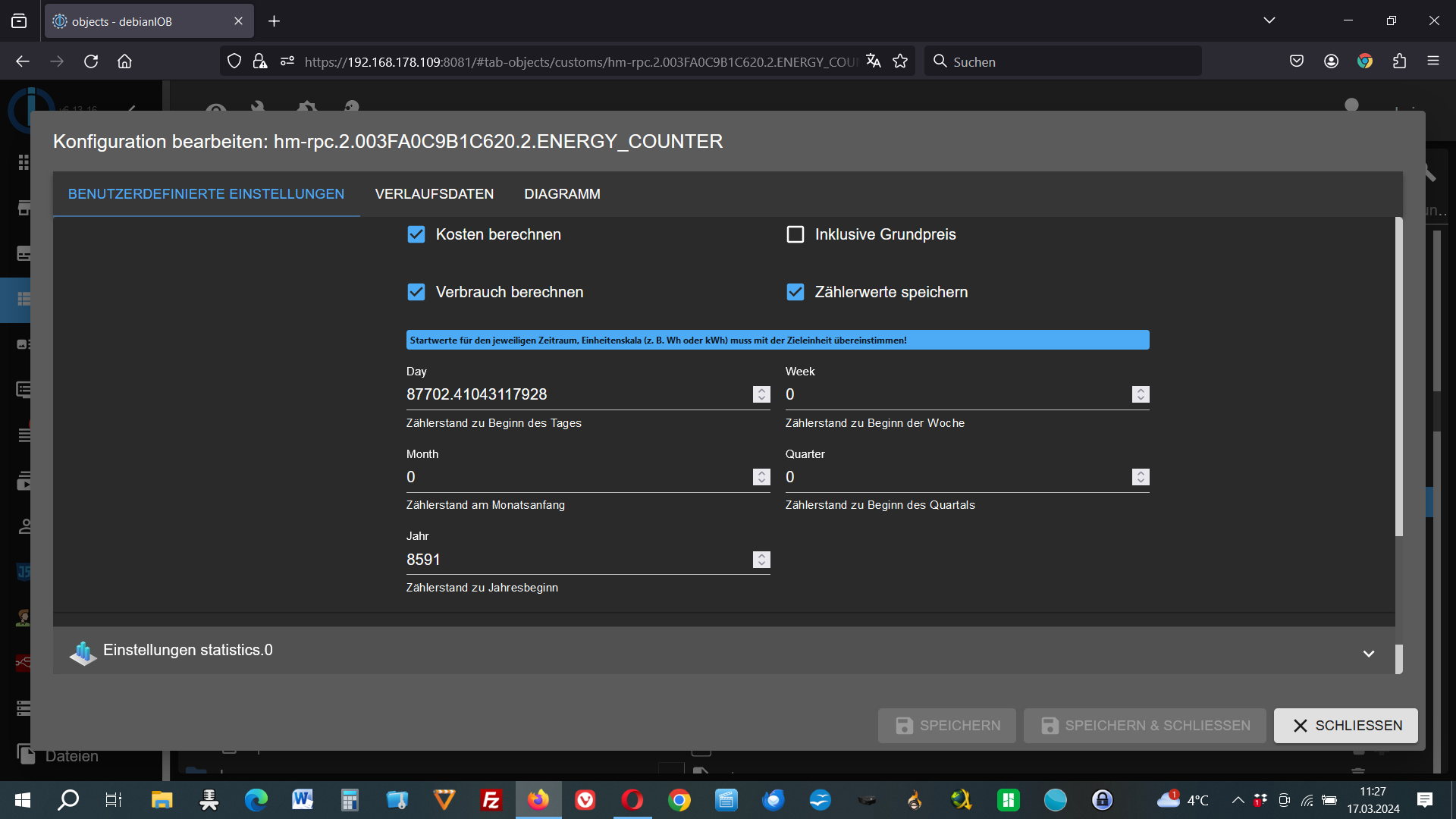Select Benutzerdefinierte Einstellungen tab
This screenshot has height=819, width=1456.
pyautogui.click(x=206, y=194)
